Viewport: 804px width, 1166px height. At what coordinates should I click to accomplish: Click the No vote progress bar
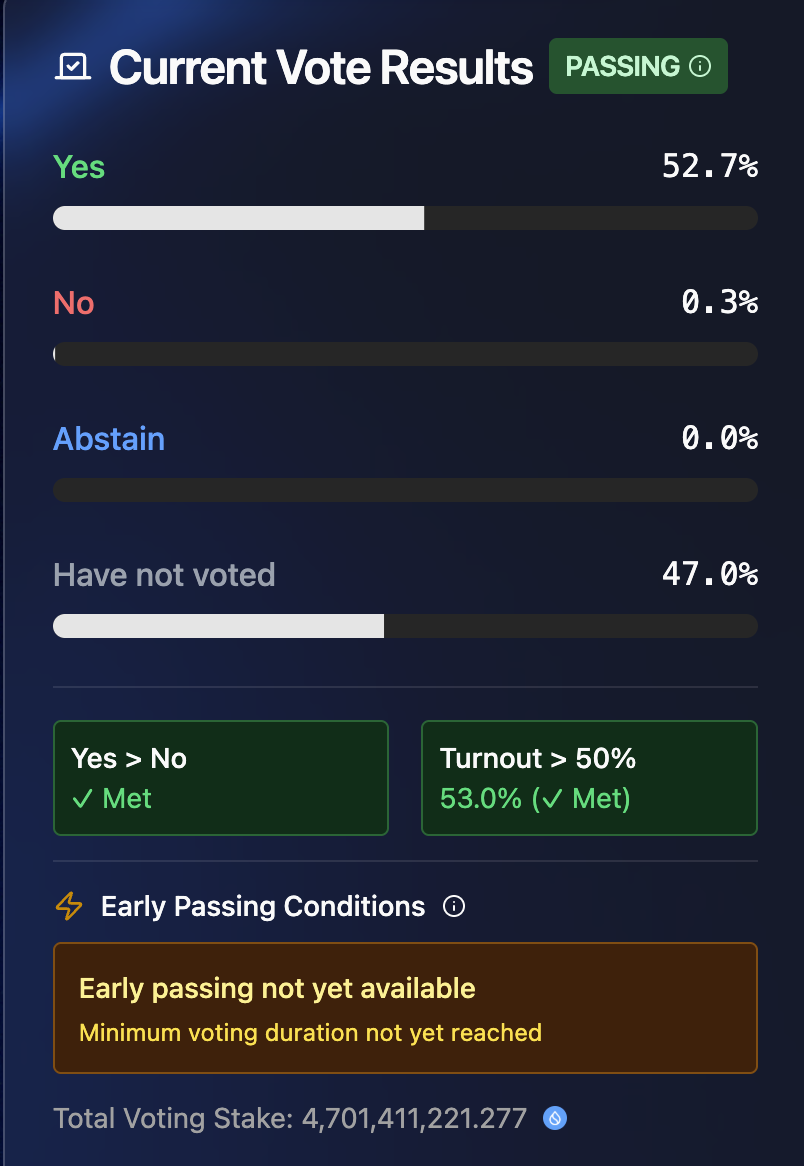pos(405,354)
